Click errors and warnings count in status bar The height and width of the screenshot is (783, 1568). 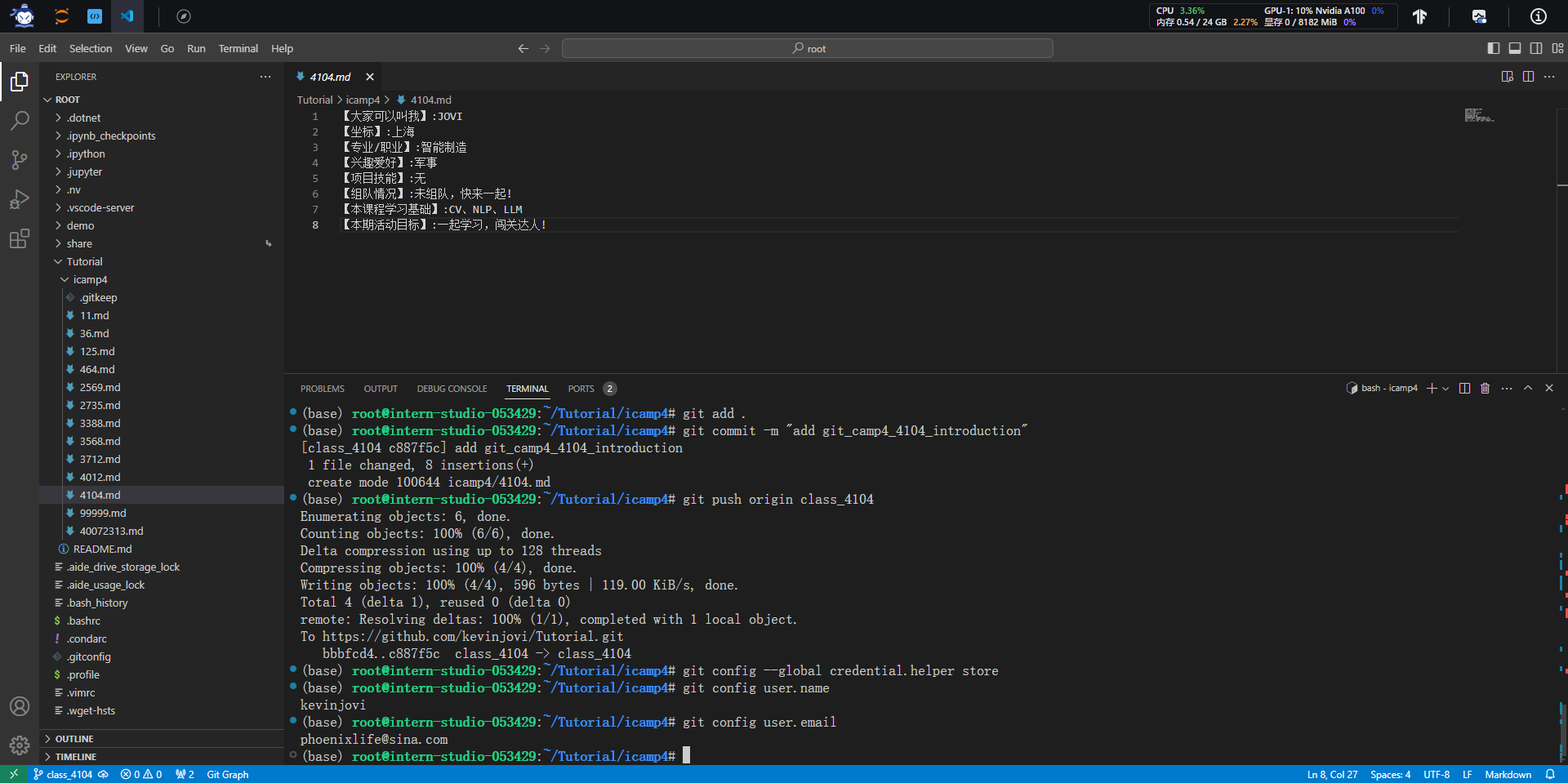pyautogui.click(x=141, y=774)
